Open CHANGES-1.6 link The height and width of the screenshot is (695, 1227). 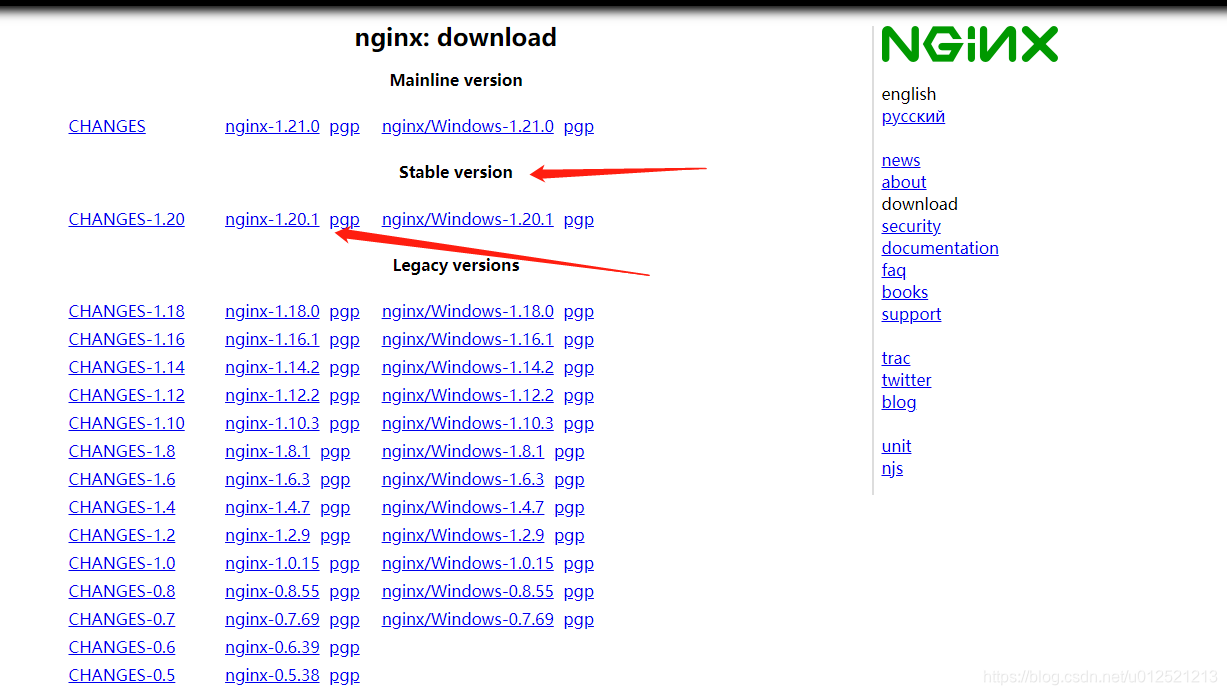point(122,480)
